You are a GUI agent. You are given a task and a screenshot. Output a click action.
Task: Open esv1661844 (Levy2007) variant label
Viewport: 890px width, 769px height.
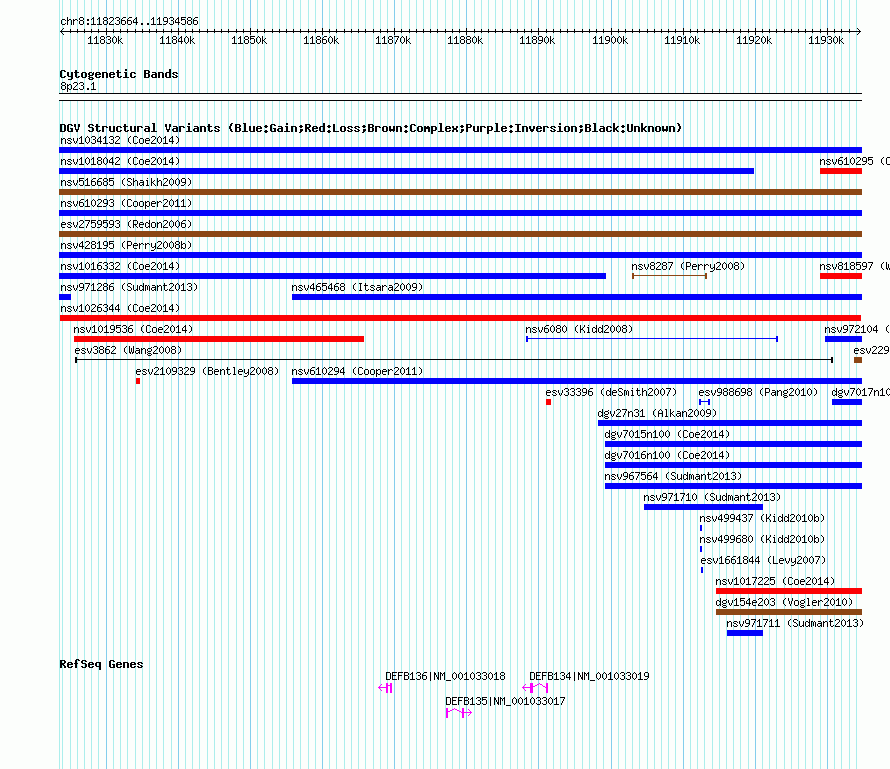(763, 560)
